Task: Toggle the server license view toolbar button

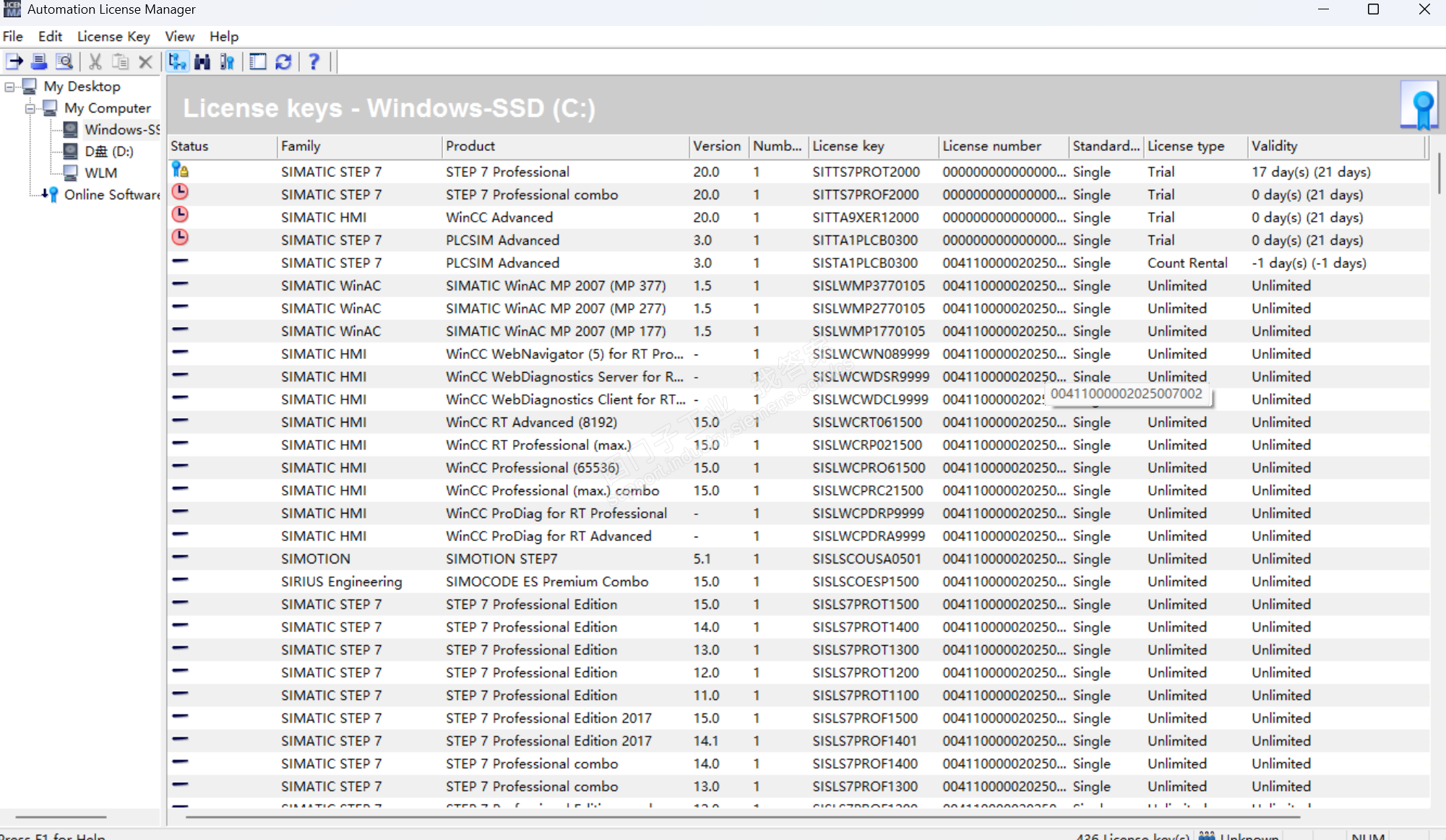Action: (228, 62)
